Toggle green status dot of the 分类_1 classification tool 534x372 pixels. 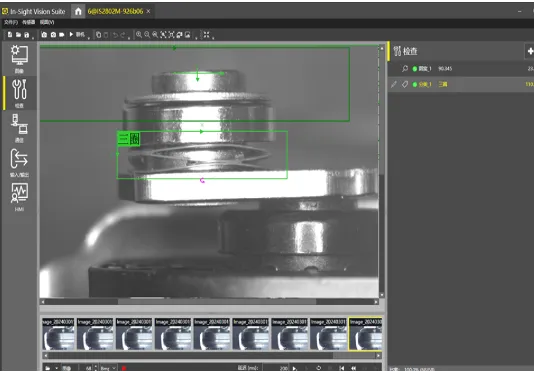pos(414,84)
